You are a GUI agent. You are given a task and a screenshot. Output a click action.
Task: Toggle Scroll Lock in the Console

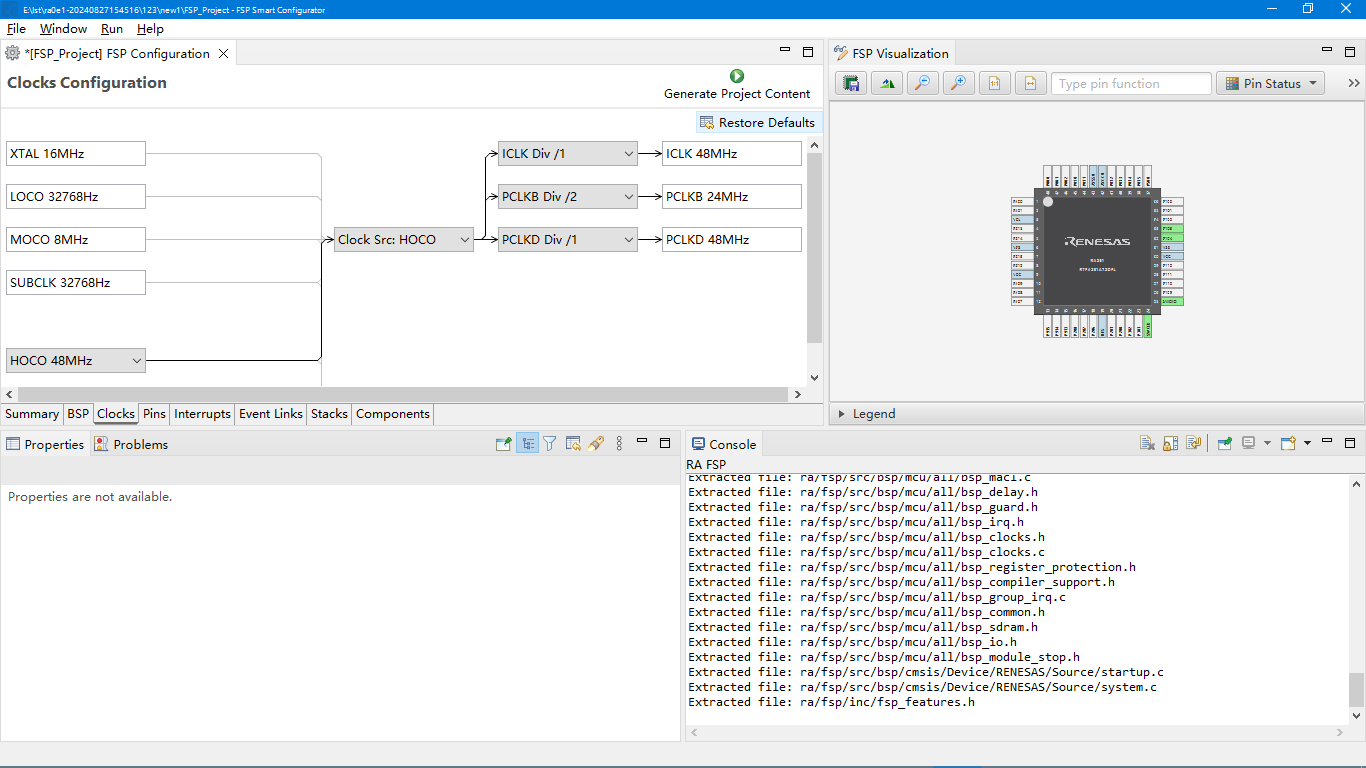point(1170,444)
